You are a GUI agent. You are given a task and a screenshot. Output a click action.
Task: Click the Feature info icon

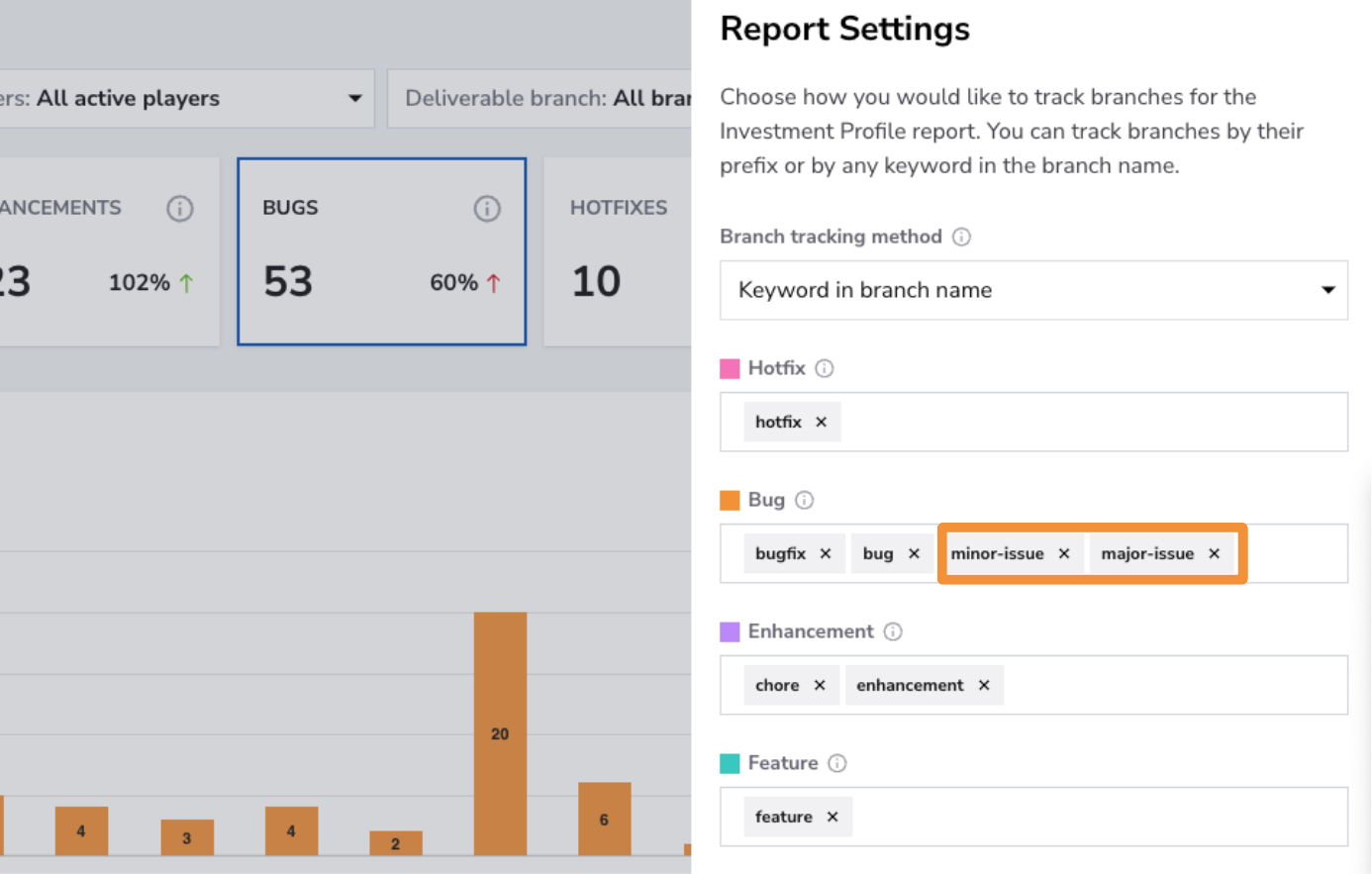837,763
